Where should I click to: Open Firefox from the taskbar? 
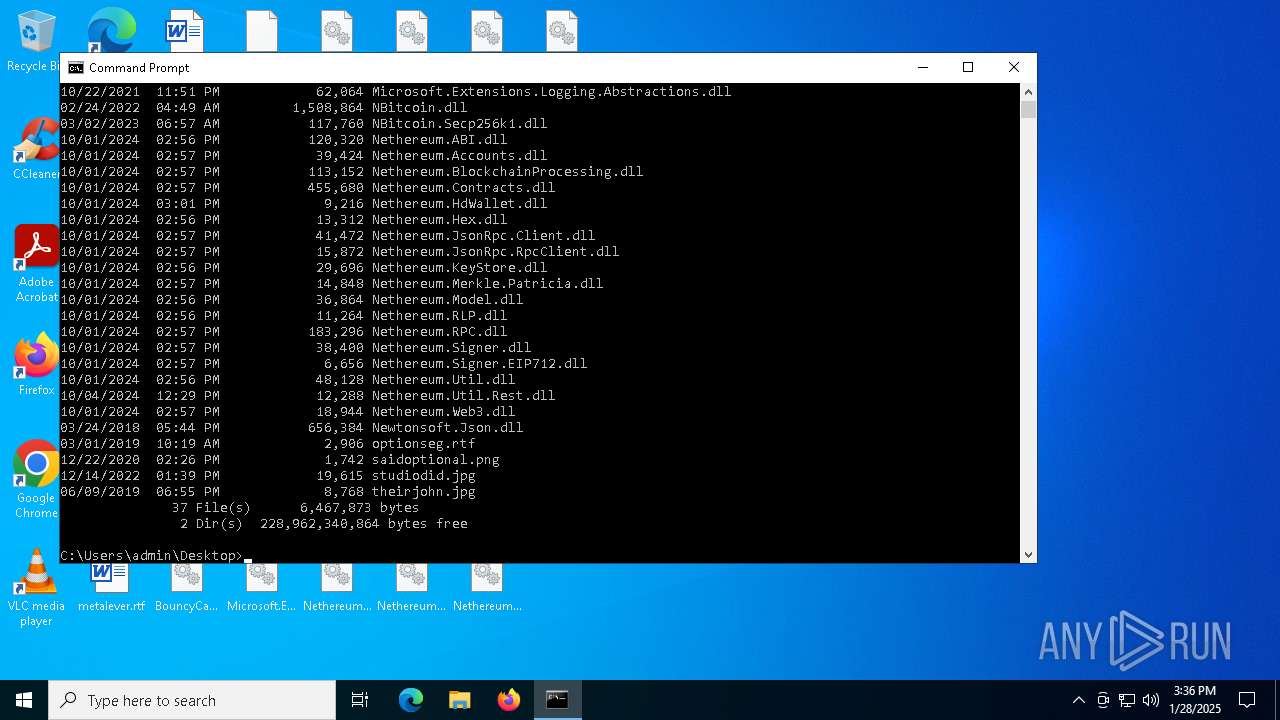click(508, 700)
